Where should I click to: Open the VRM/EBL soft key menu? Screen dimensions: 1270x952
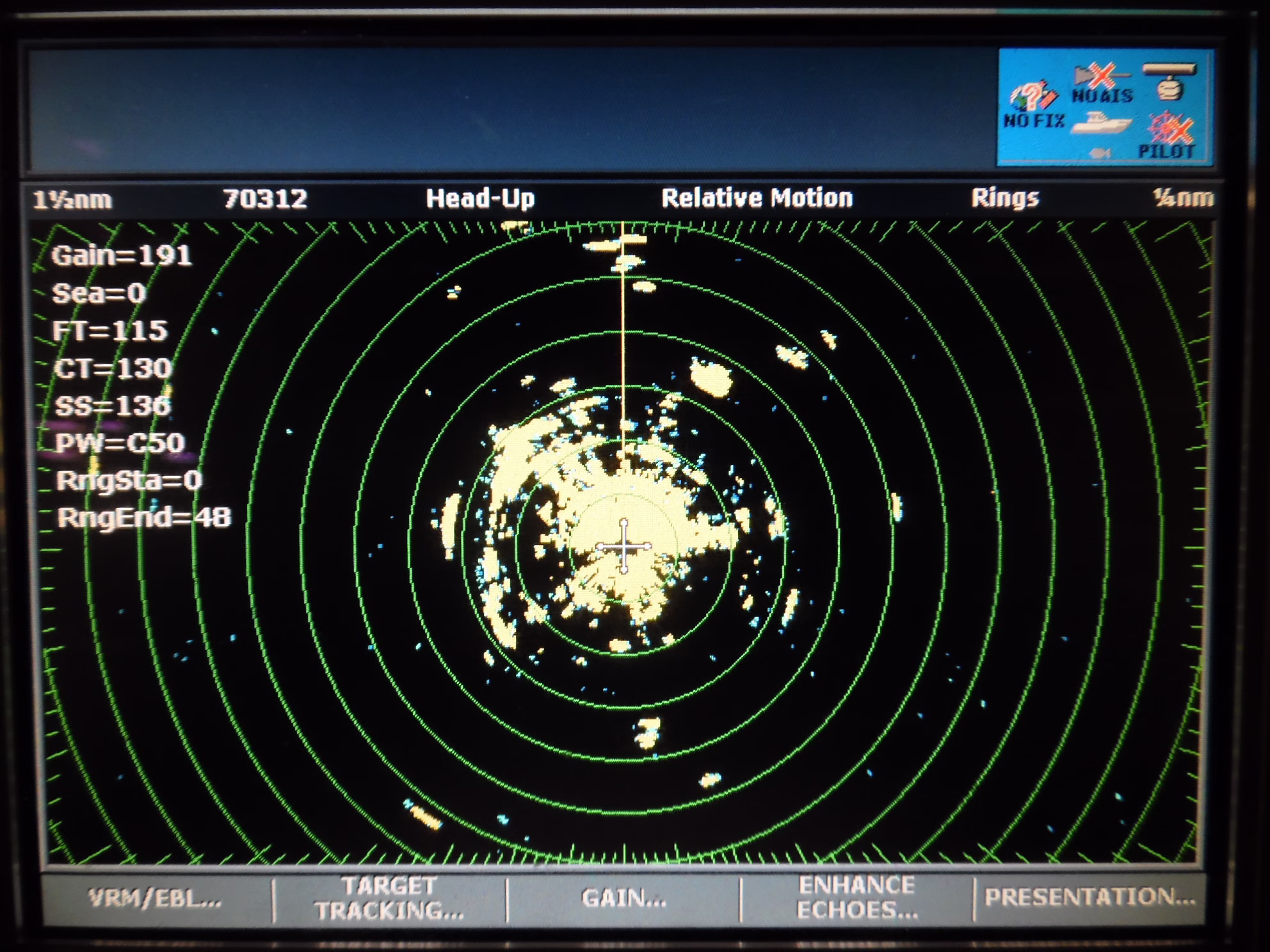pyautogui.click(x=156, y=900)
